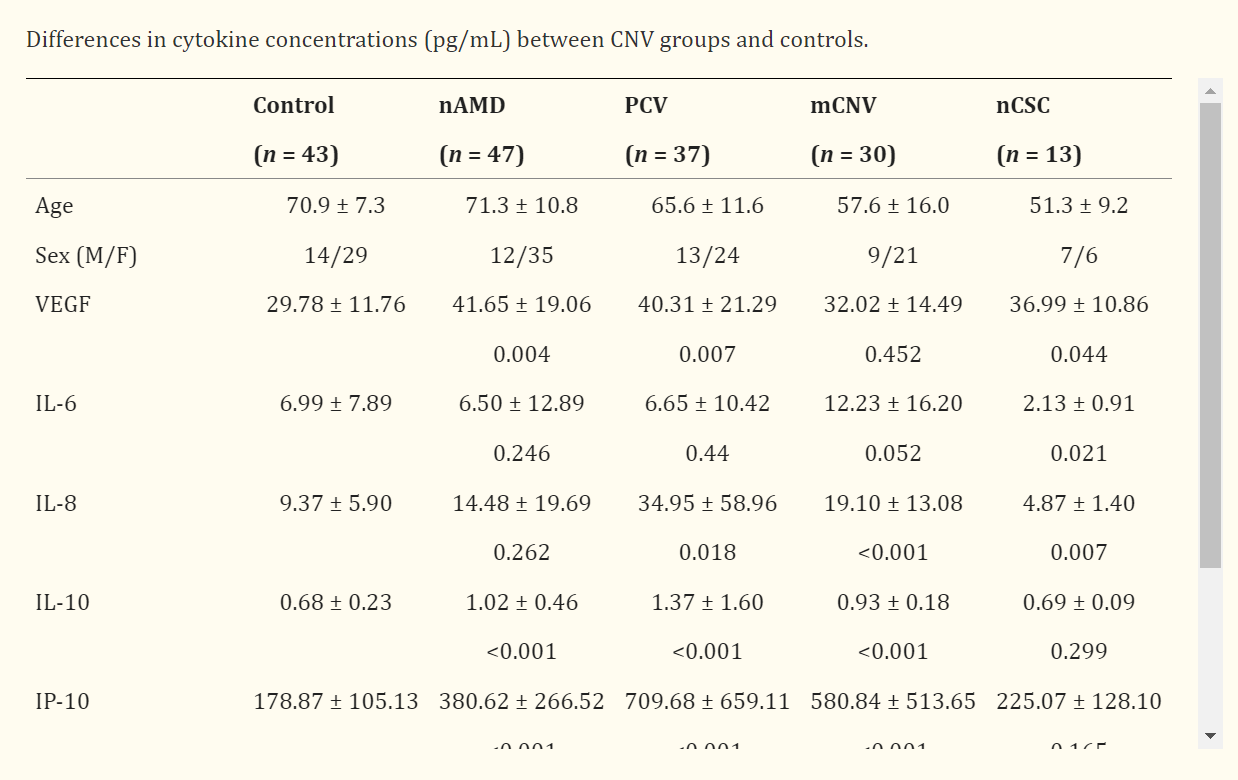Screen dimensions: 1238x780
Task: Click the scrollbar down arrow
Action: pyautogui.click(x=1210, y=736)
